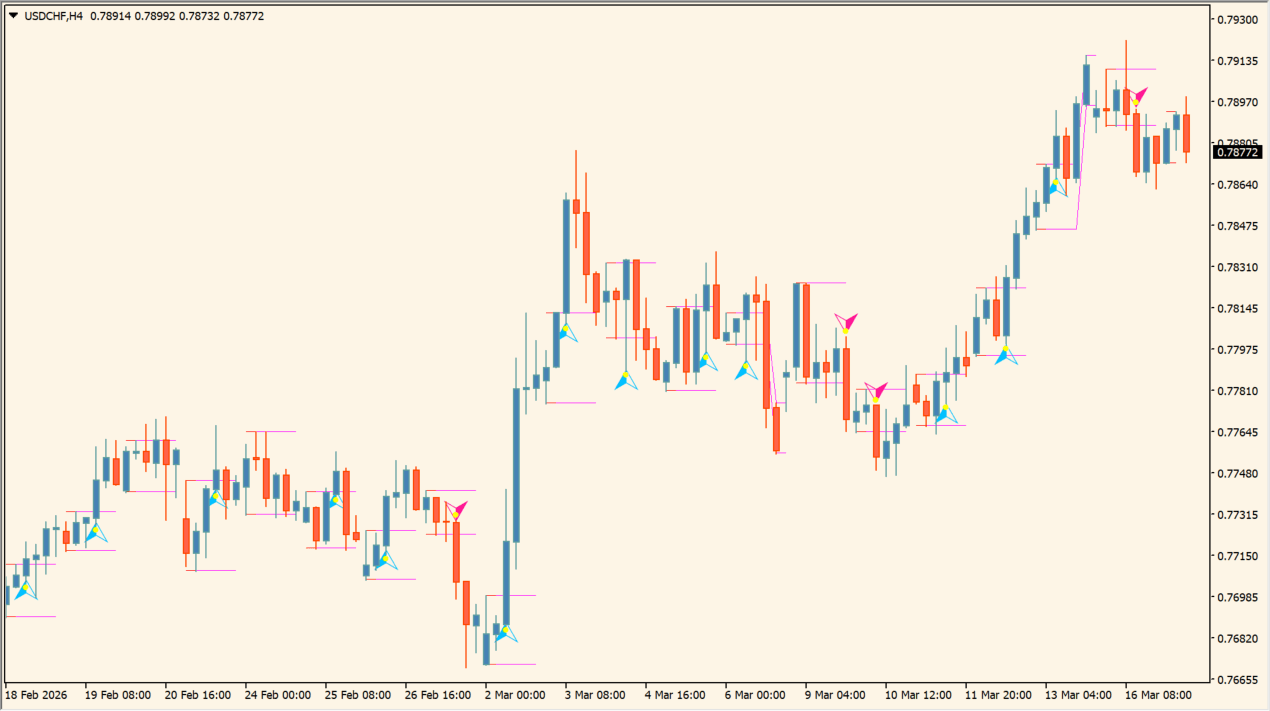Click the rightmost magenta sell arrow
Screen dimensions: 1270x711
(x=1137, y=97)
